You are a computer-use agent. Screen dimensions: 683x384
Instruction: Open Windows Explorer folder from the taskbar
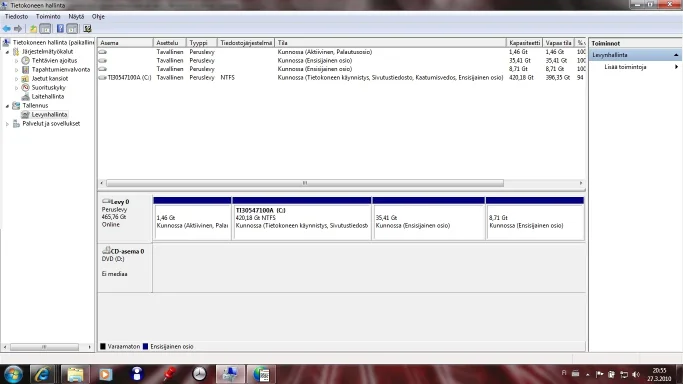(75, 374)
